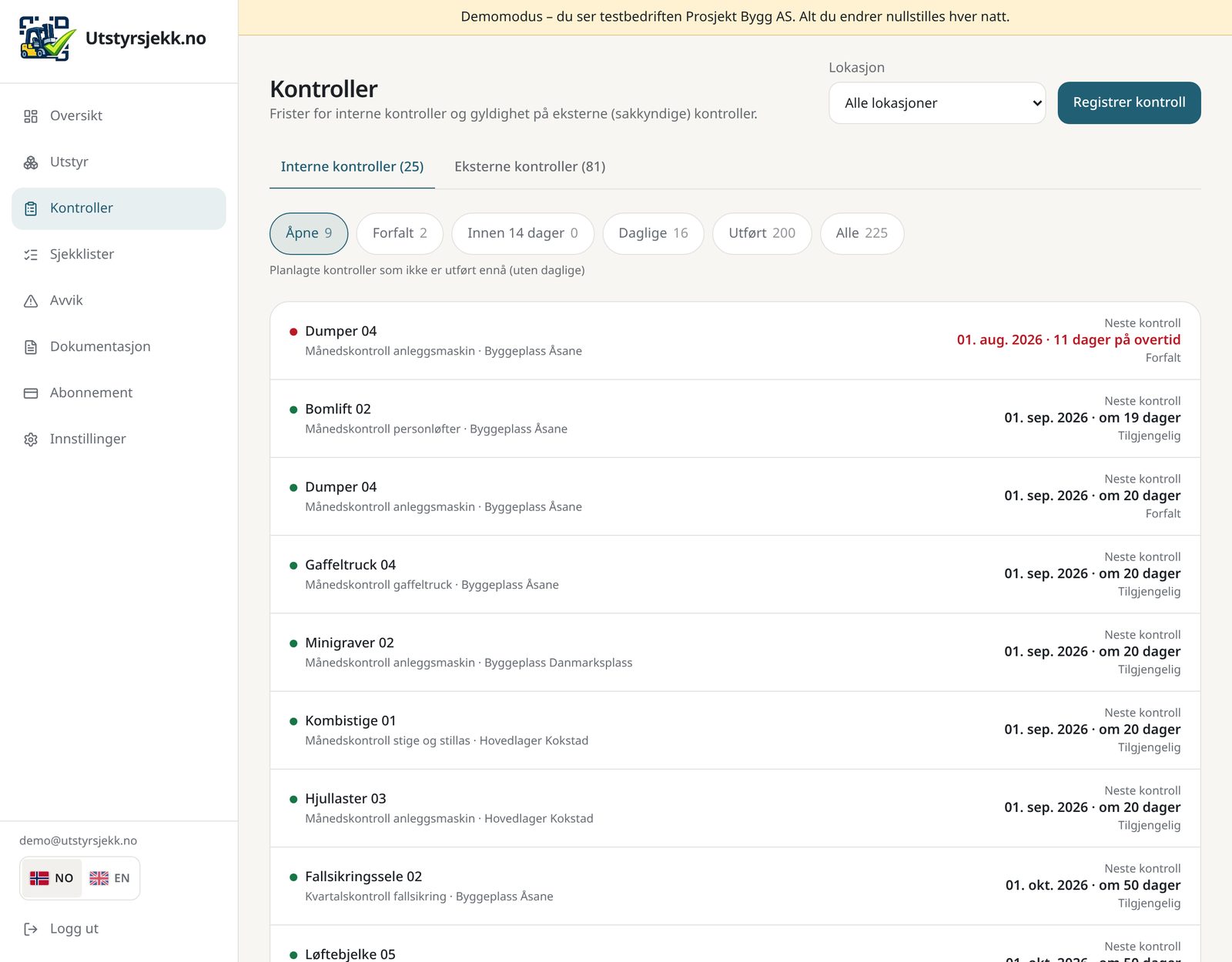Open the Løftebjelke 05 control row

click(735, 944)
